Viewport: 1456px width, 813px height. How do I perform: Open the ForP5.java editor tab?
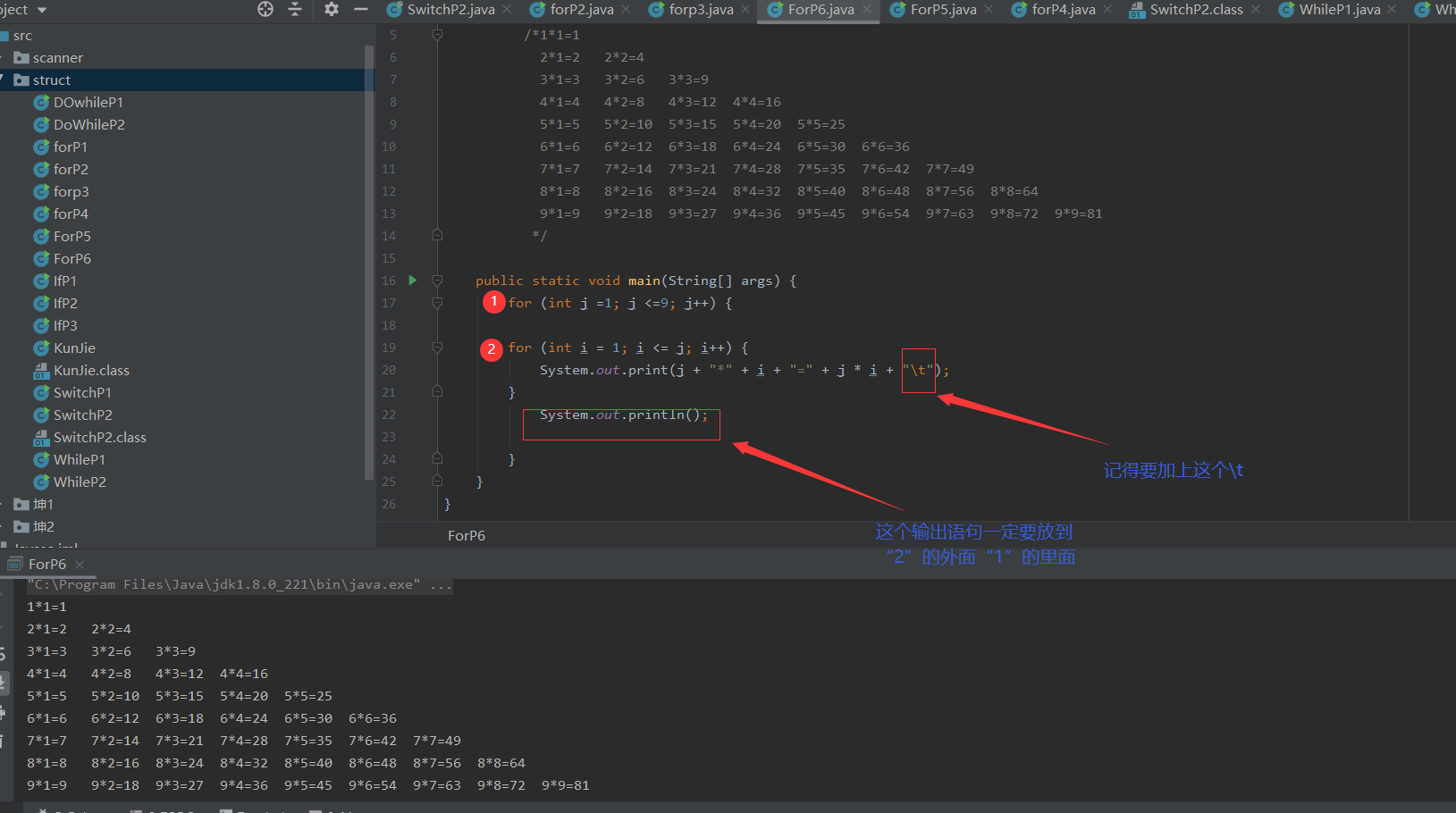pos(944,10)
